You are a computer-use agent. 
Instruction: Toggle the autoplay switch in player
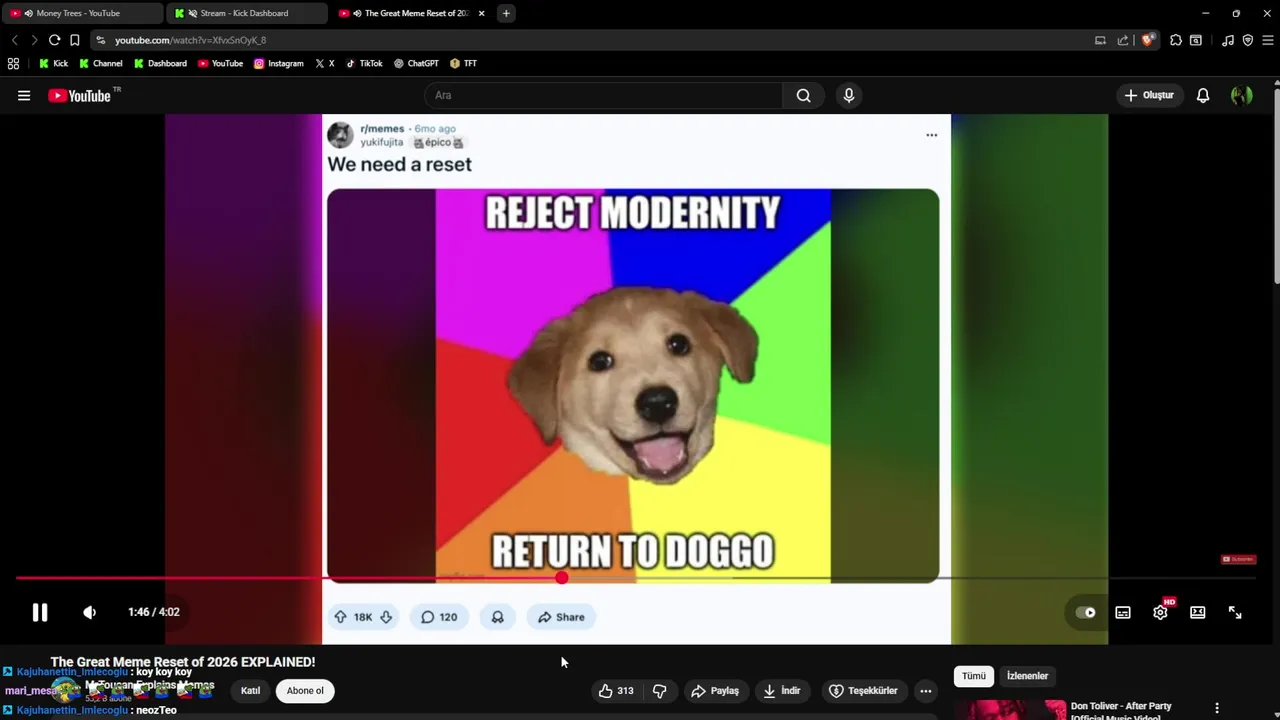pyautogui.click(x=1086, y=612)
